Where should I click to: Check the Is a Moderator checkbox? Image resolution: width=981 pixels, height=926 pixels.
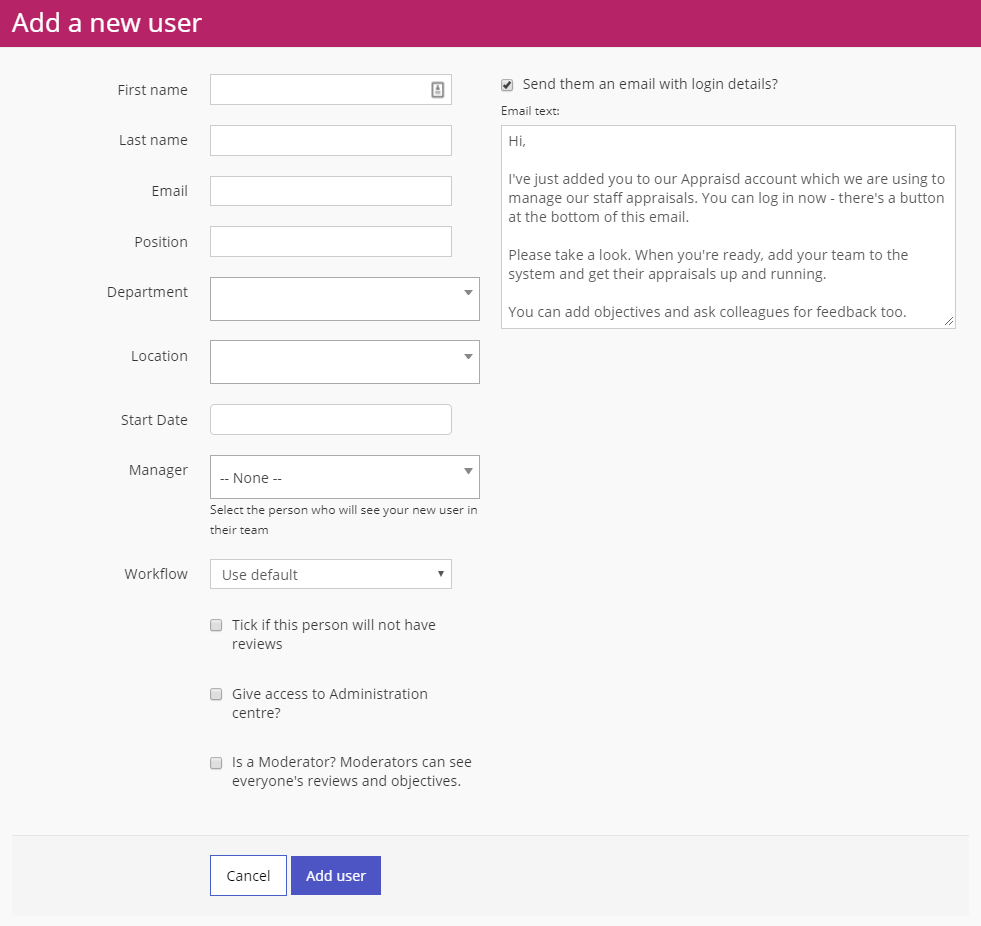pyautogui.click(x=216, y=763)
